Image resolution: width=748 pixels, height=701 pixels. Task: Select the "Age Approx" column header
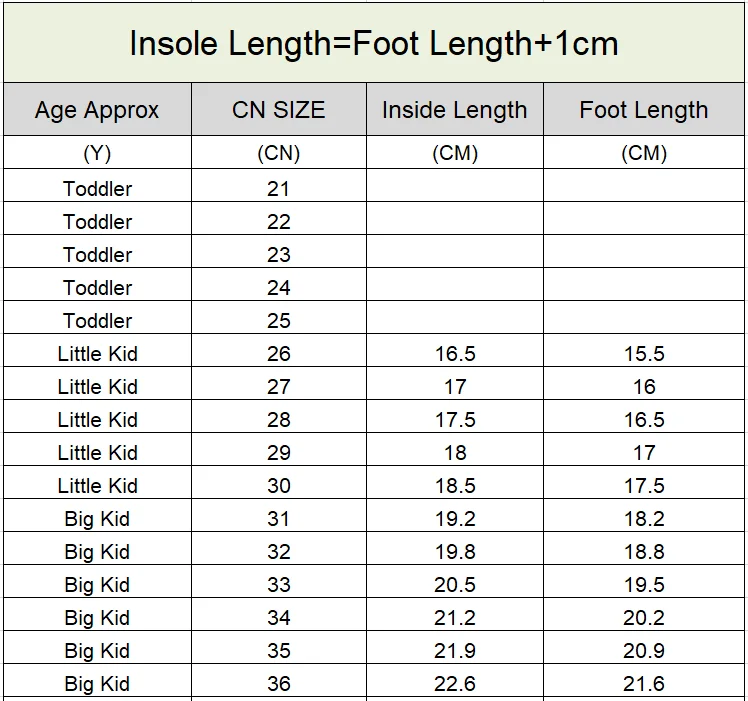tap(97, 110)
